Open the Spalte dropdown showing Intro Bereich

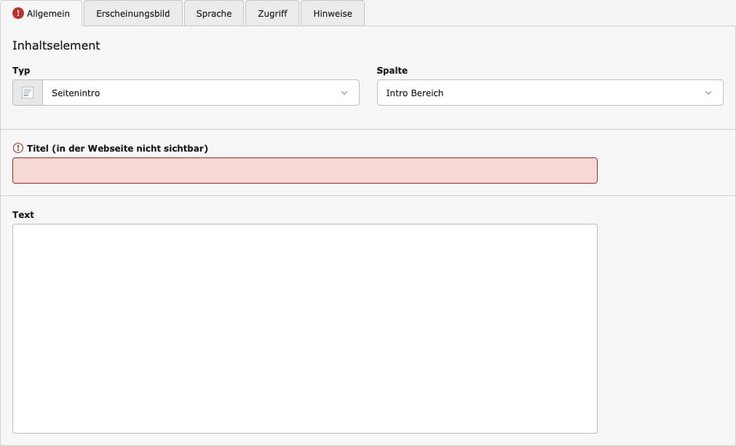pos(540,93)
